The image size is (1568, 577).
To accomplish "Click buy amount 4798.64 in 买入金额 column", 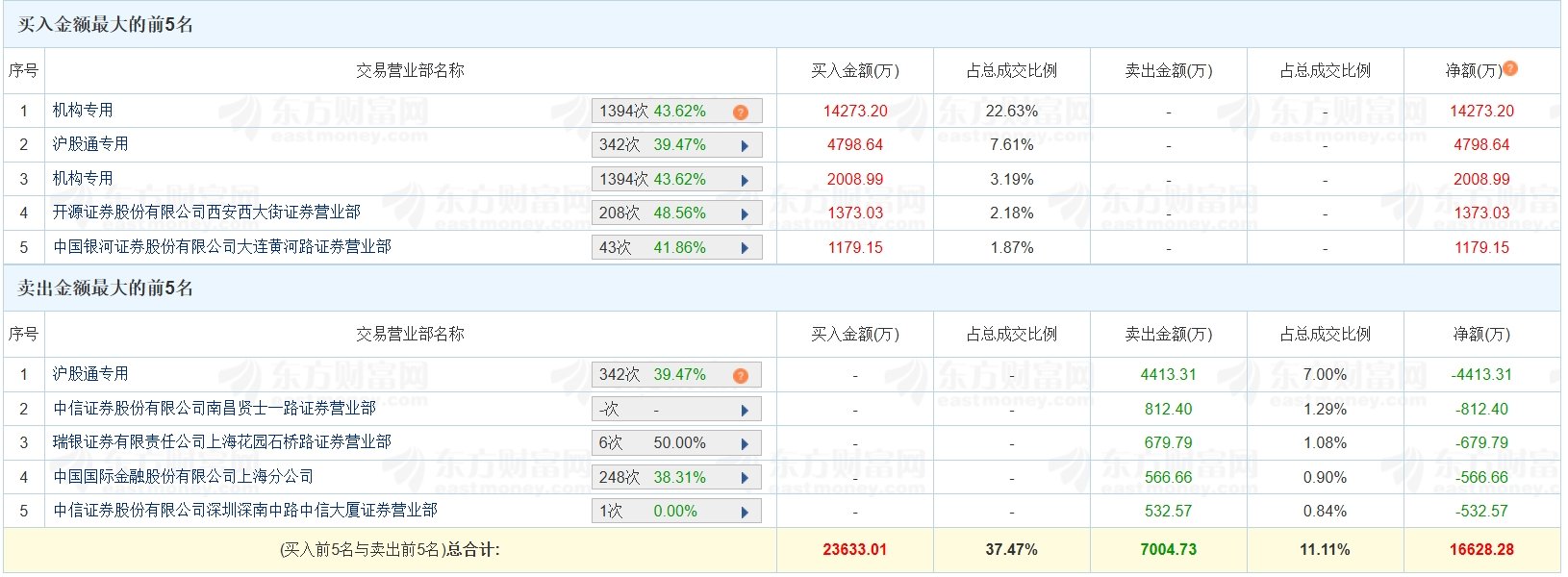I will (x=855, y=145).
